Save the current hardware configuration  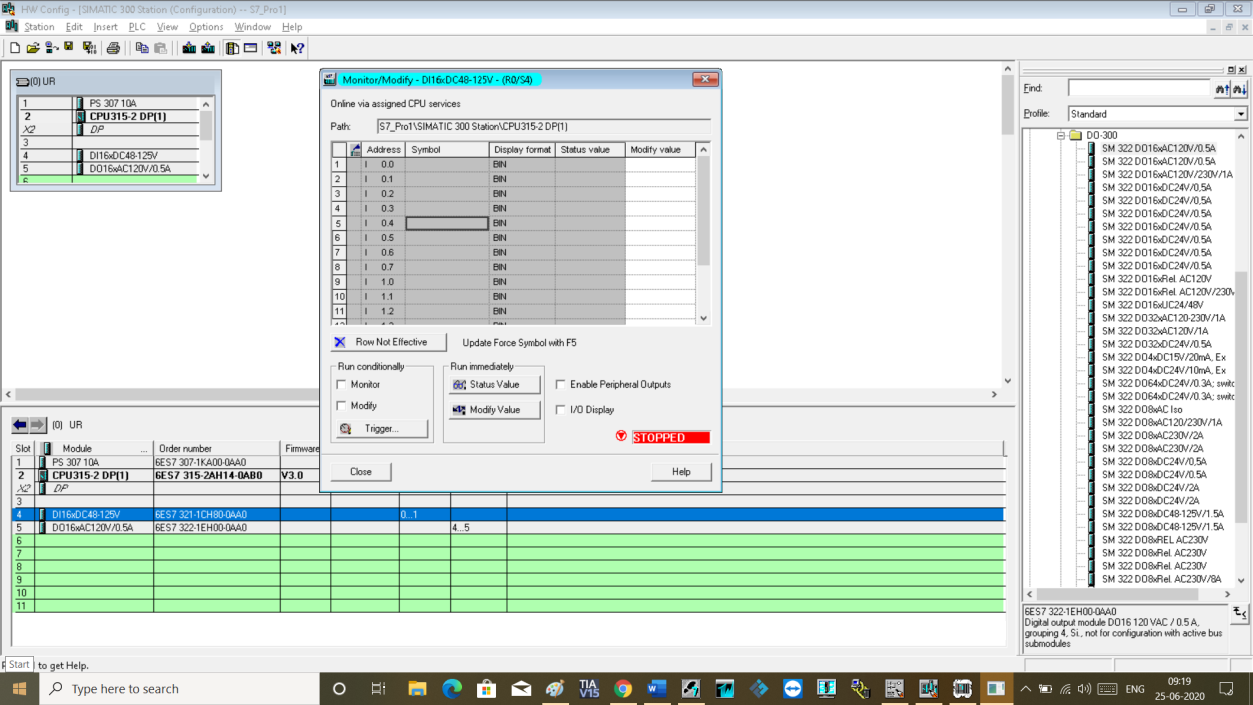click(69, 47)
